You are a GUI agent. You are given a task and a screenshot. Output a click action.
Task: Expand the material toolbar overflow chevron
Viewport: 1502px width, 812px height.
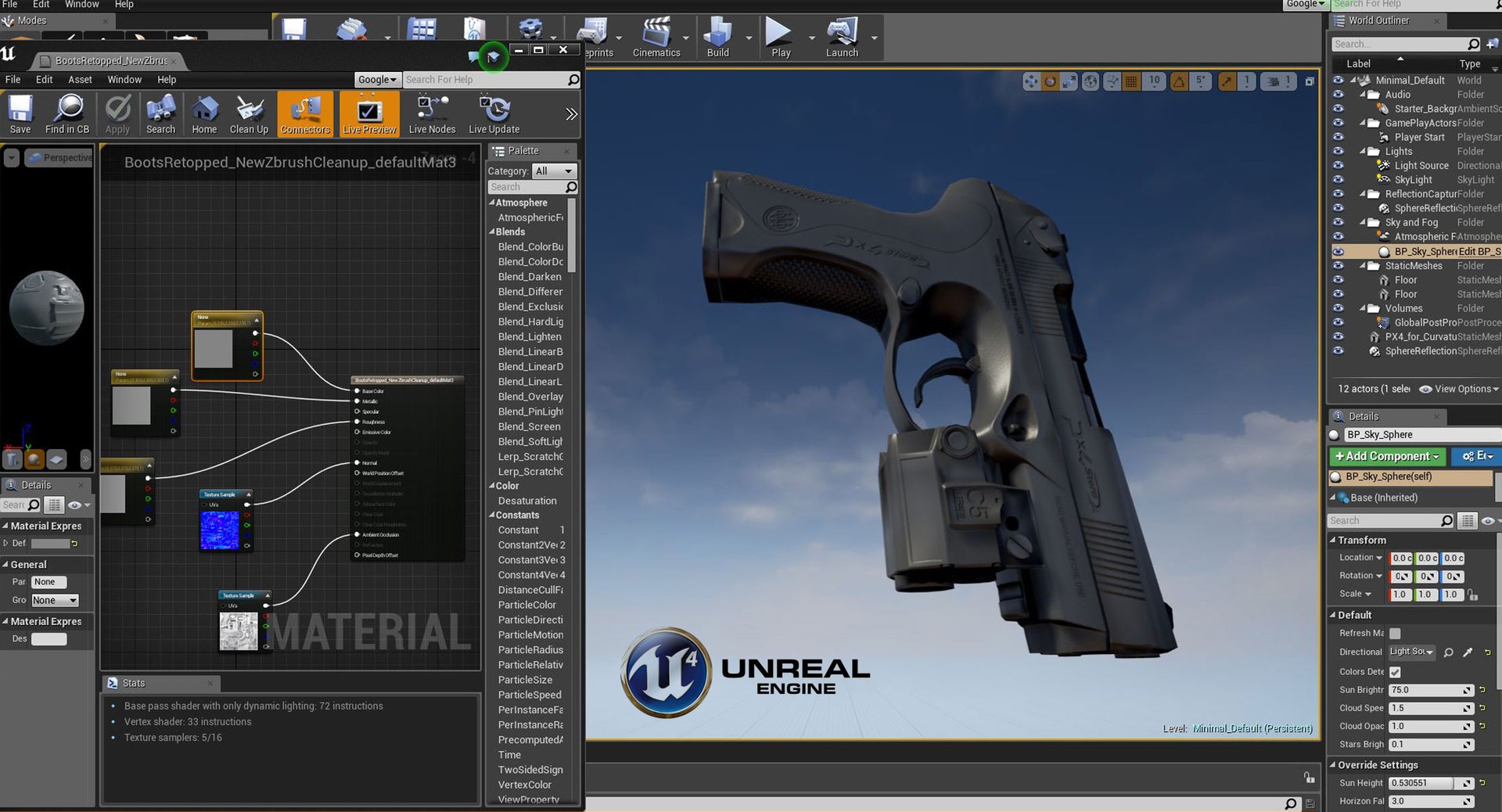[x=572, y=114]
